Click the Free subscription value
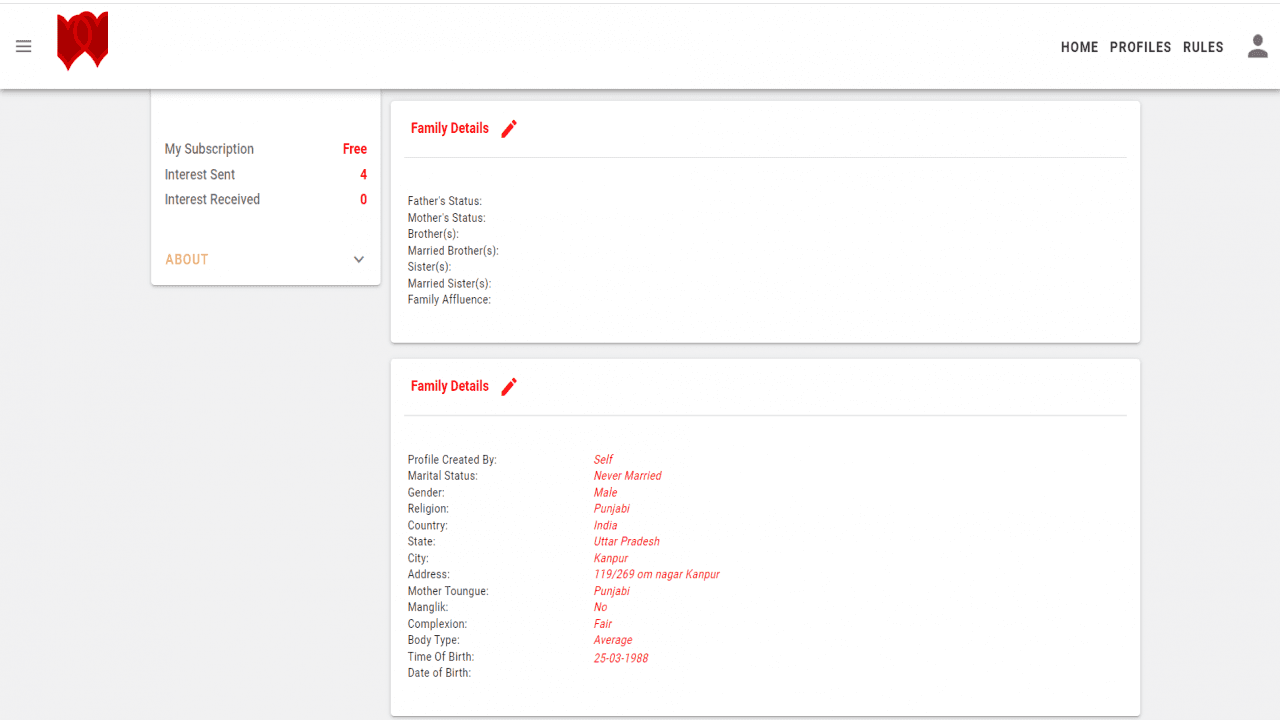Screen dimensions: 1280x720 355,149
